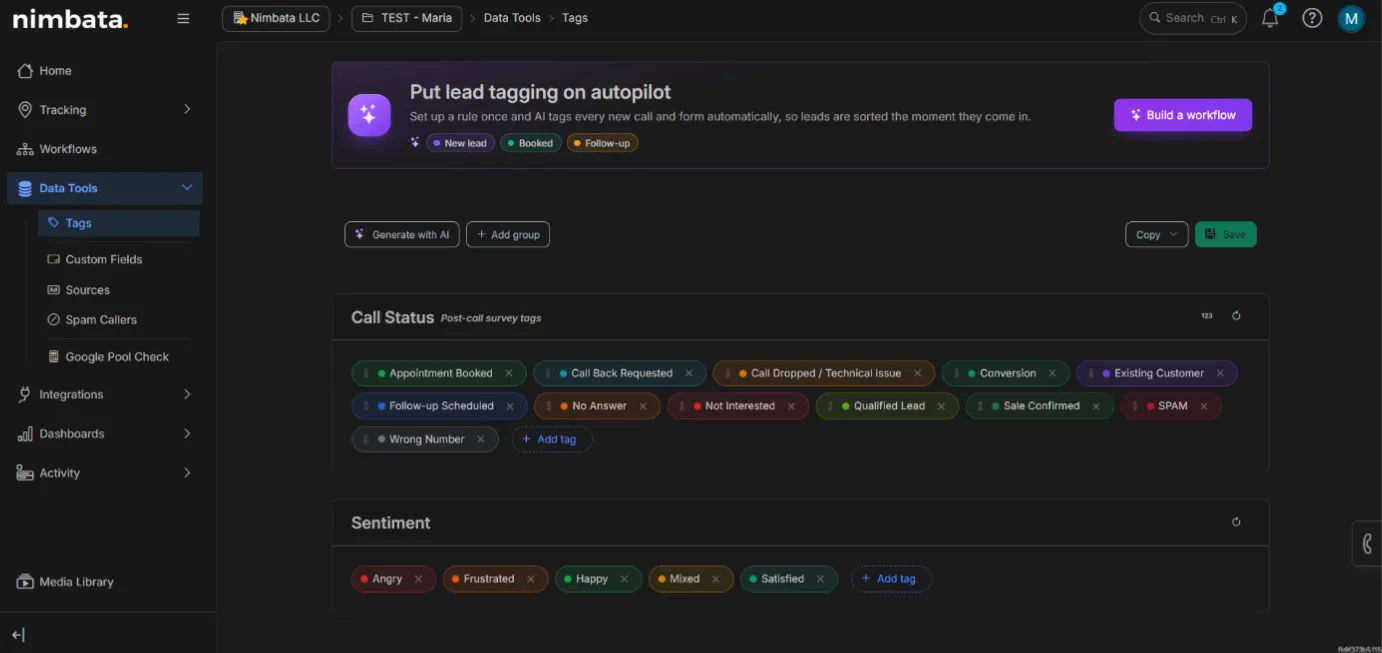Click Generate with AI button
1382x653 pixels.
click(x=402, y=234)
